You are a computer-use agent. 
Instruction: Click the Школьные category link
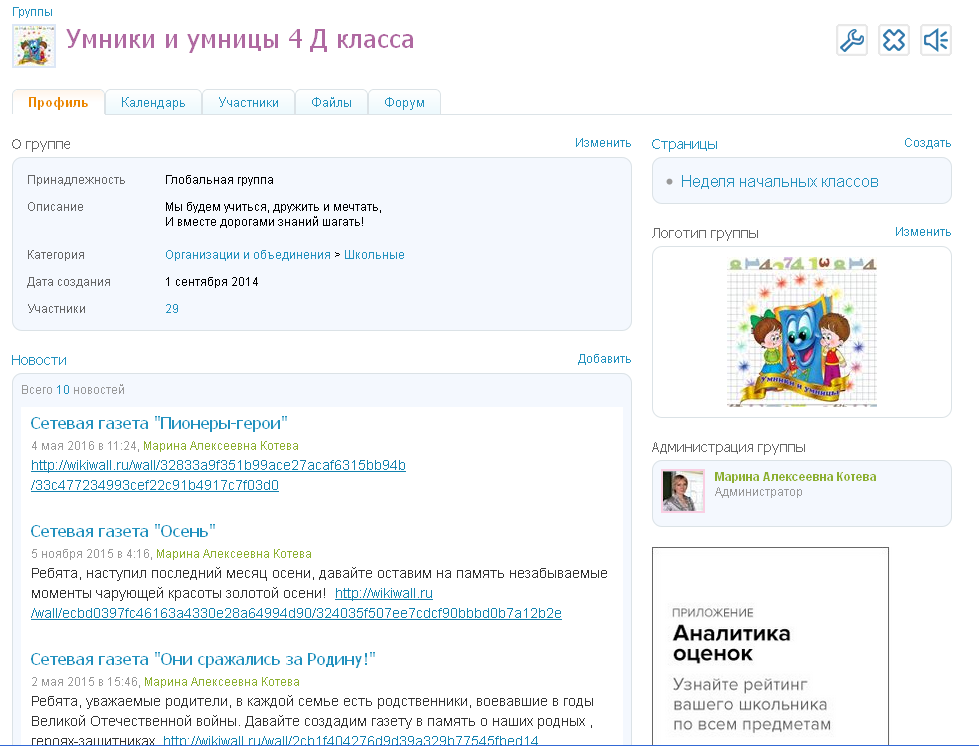374,255
